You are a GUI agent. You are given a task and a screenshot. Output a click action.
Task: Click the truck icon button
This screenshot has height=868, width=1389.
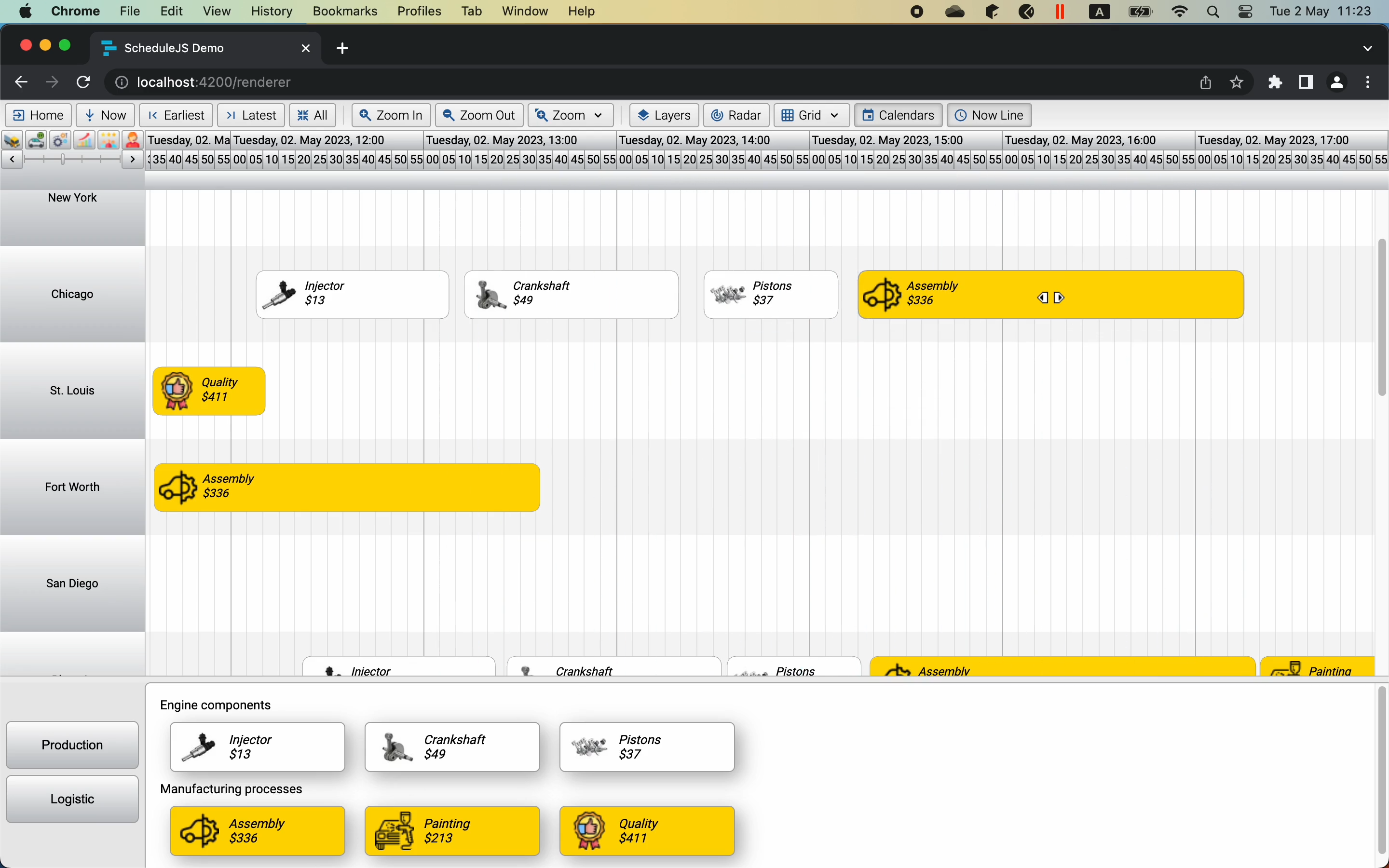coord(12,140)
